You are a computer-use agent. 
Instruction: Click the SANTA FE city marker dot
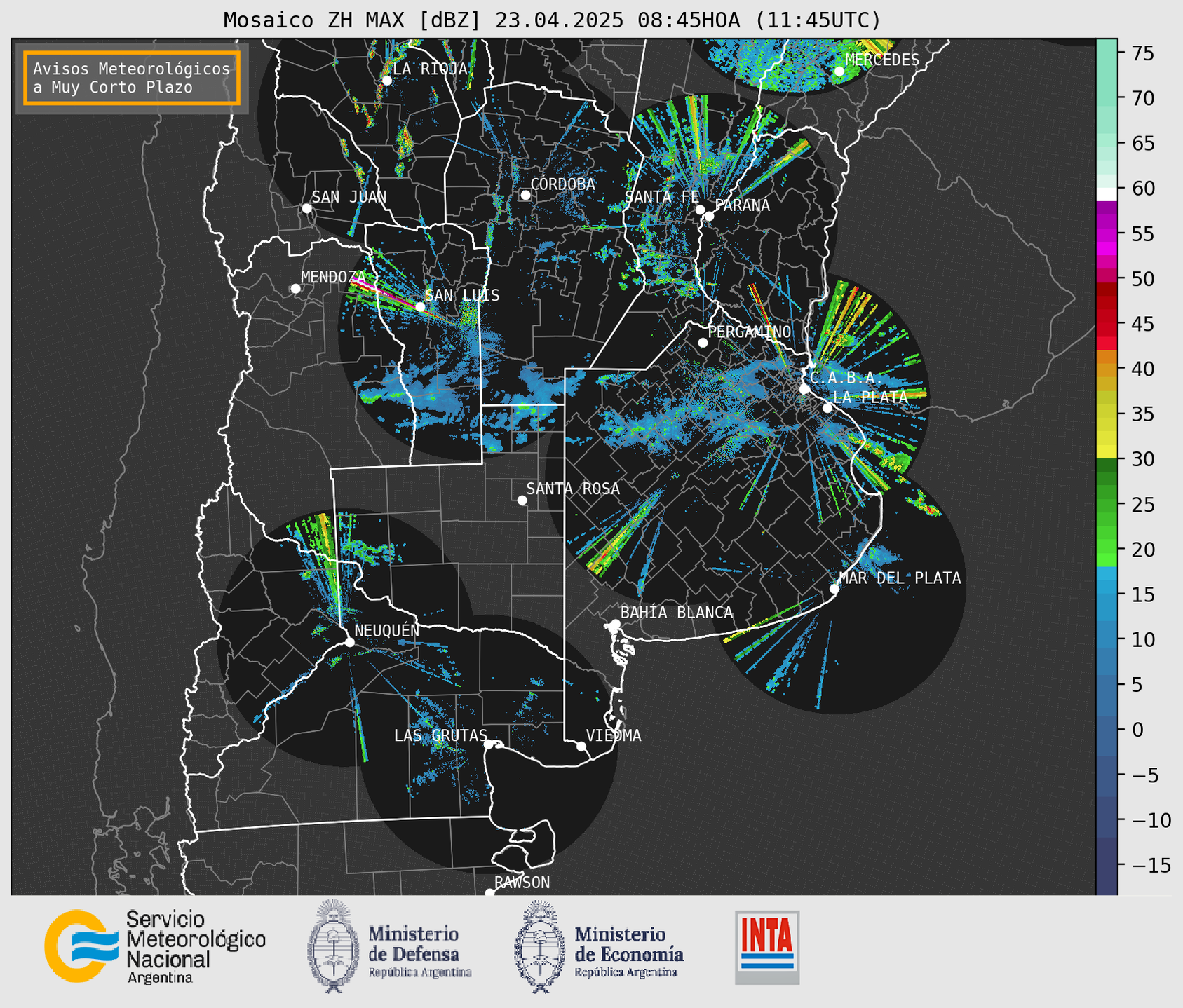pos(700,210)
